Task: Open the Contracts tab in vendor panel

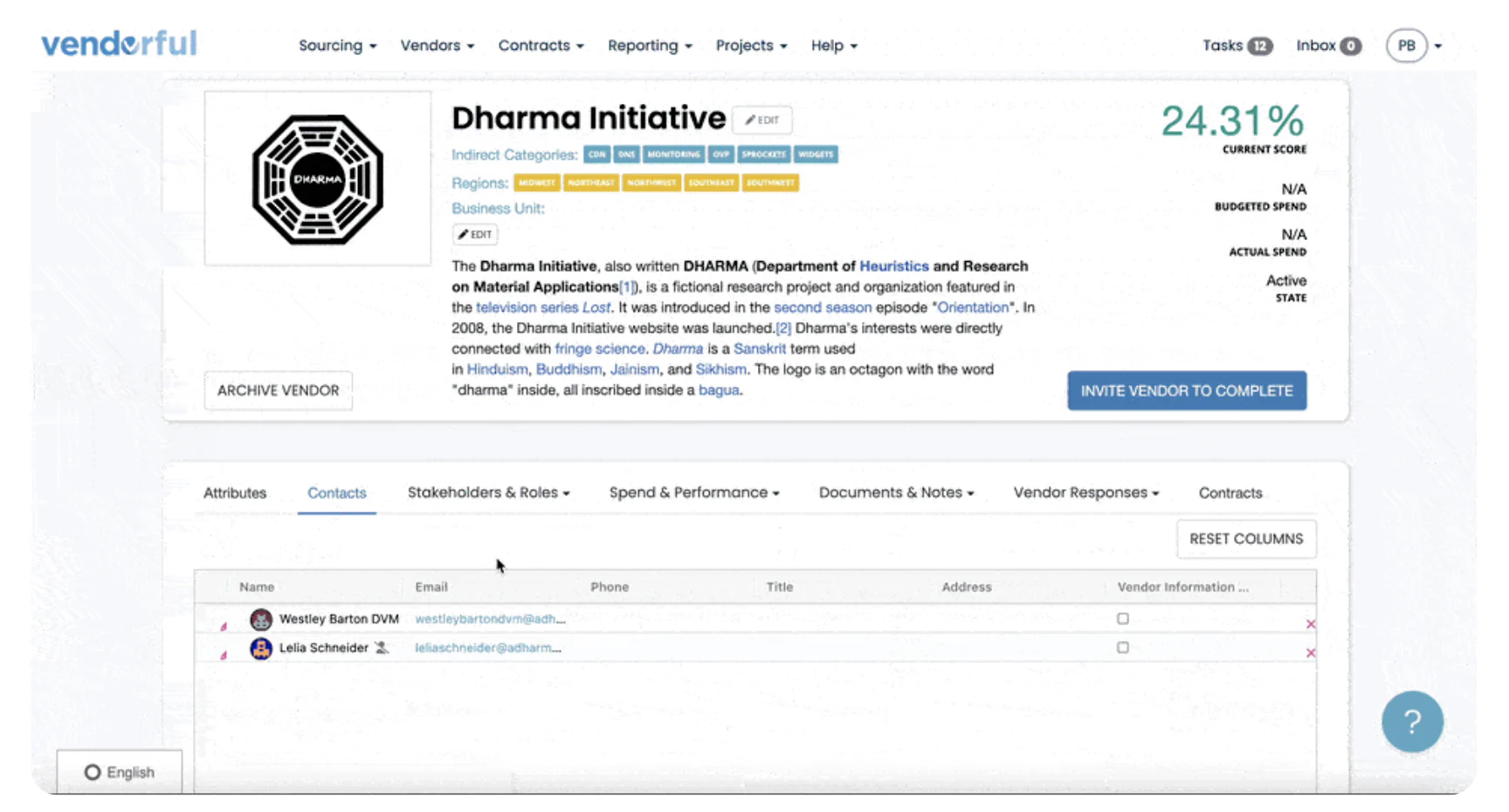Action: tap(1230, 493)
